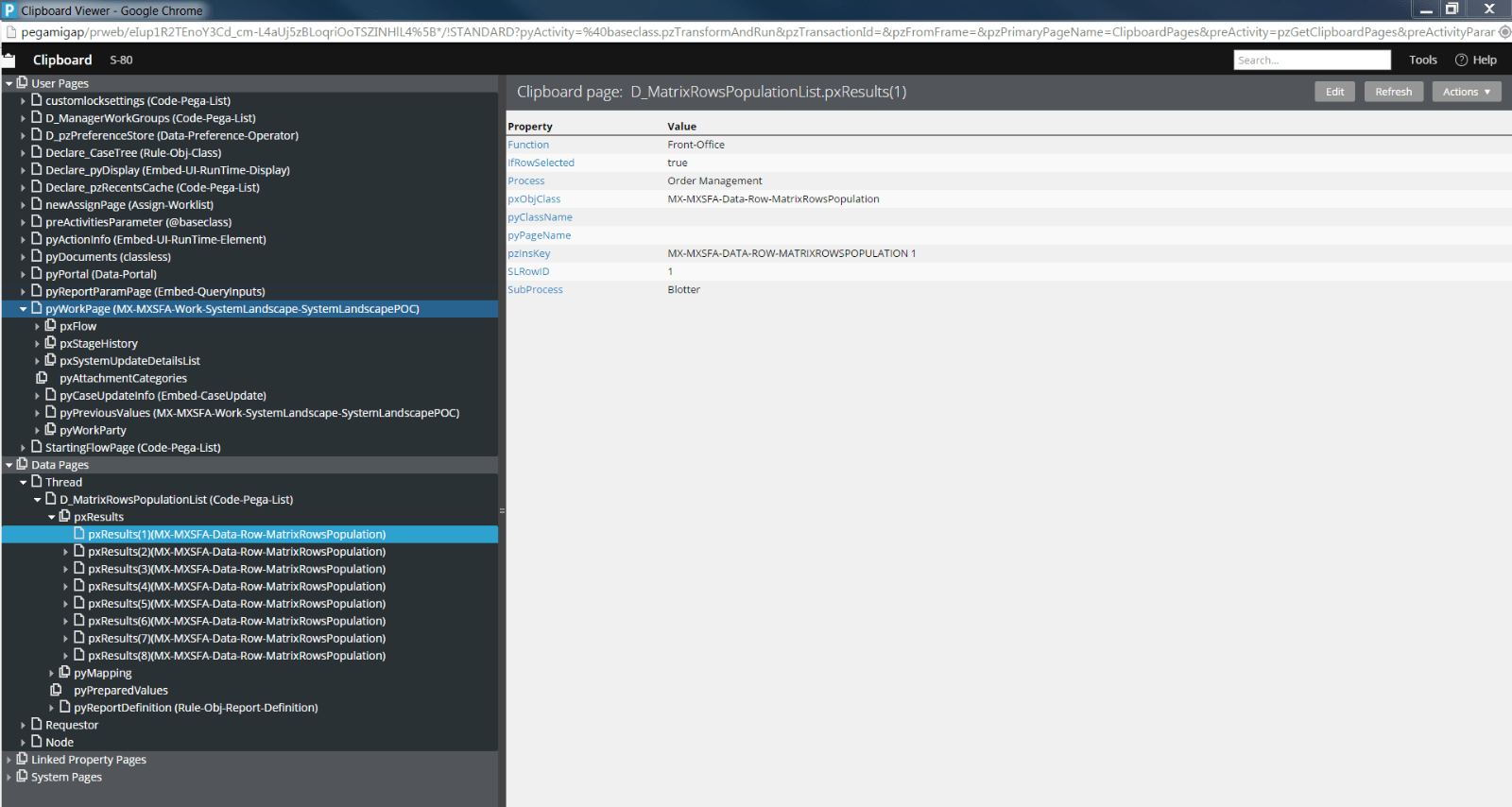Click the value 'Order Management'
The width and height of the screenshot is (1512, 807).
[714, 180]
